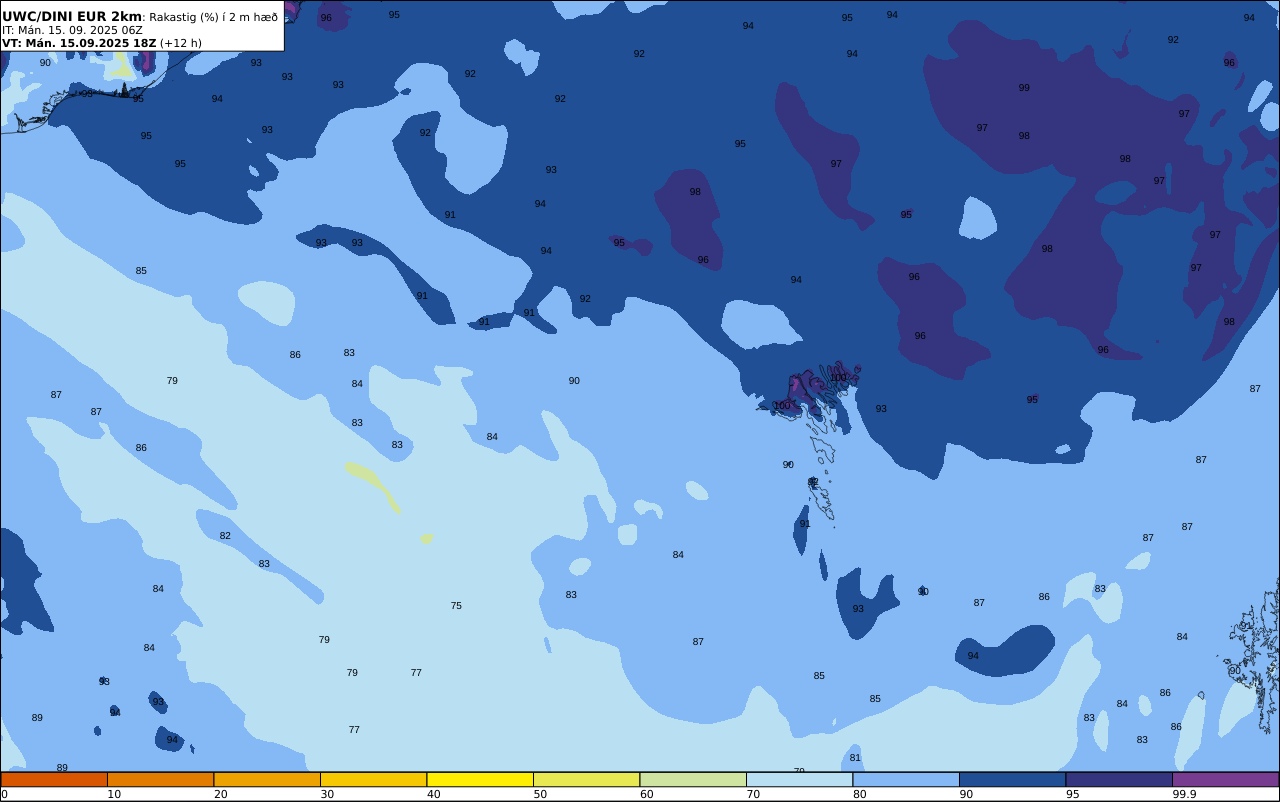Click the purple legend swatch above 99.9

coord(1225,779)
